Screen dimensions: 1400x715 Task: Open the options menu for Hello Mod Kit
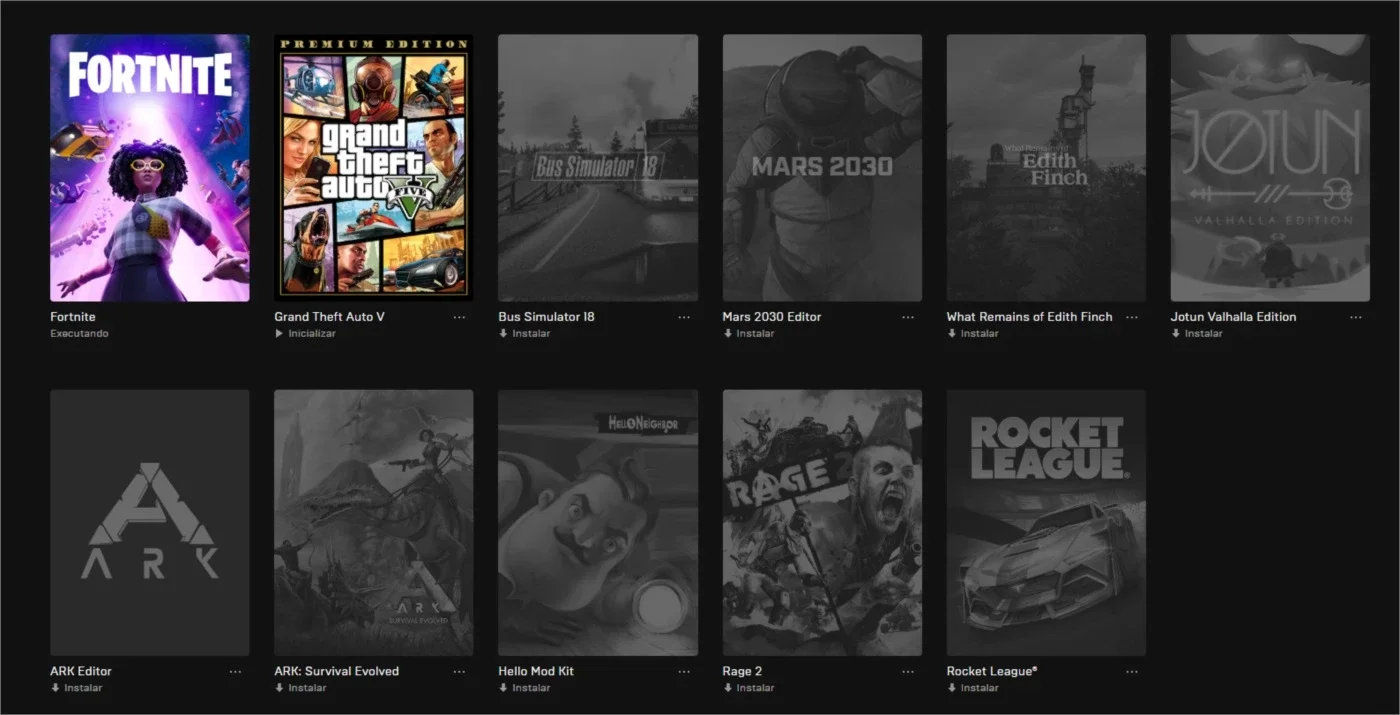(683, 672)
